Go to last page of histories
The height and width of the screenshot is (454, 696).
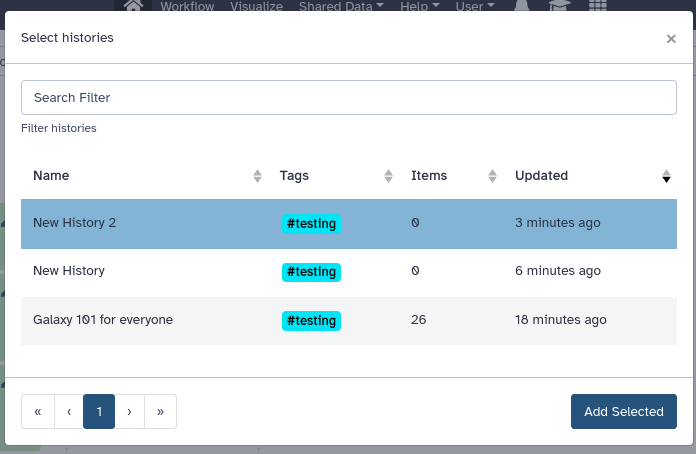[160, 411]
